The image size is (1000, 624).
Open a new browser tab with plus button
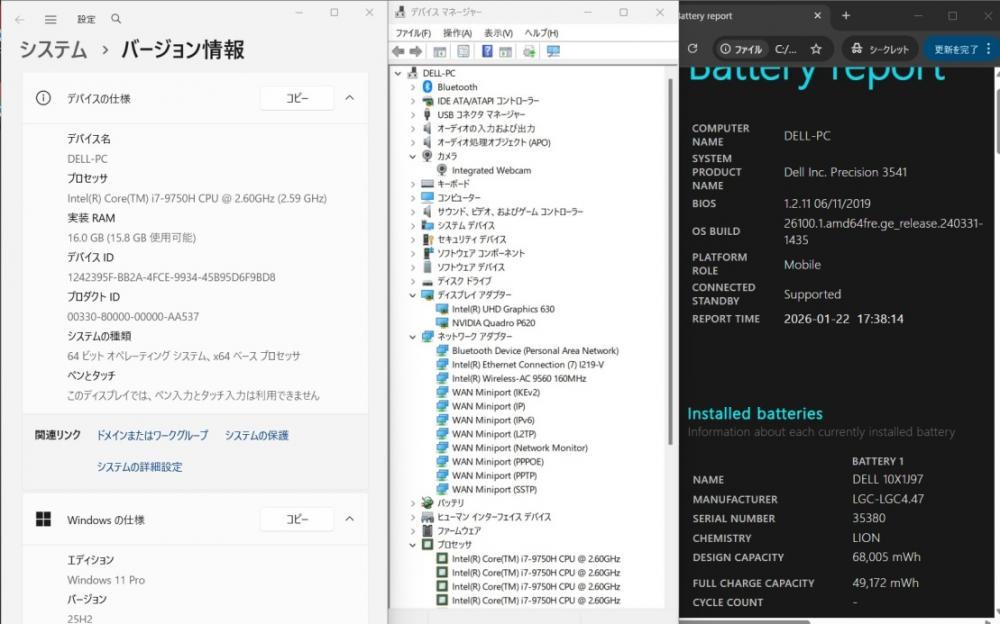(846, 15)
